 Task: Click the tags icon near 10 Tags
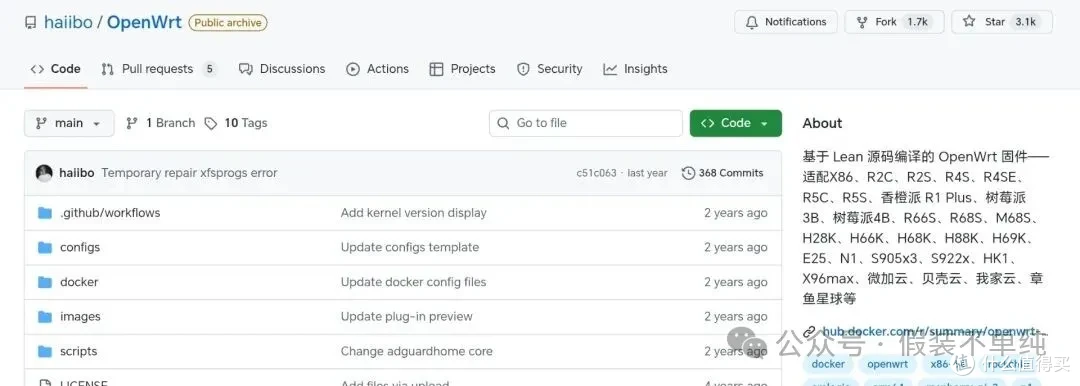coord(211,123)
